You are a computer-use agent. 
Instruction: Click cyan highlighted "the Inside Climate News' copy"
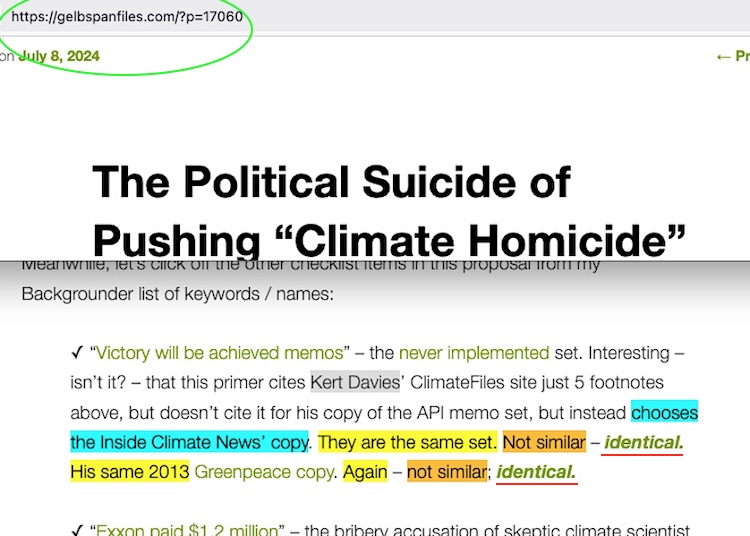click(189, 441)
